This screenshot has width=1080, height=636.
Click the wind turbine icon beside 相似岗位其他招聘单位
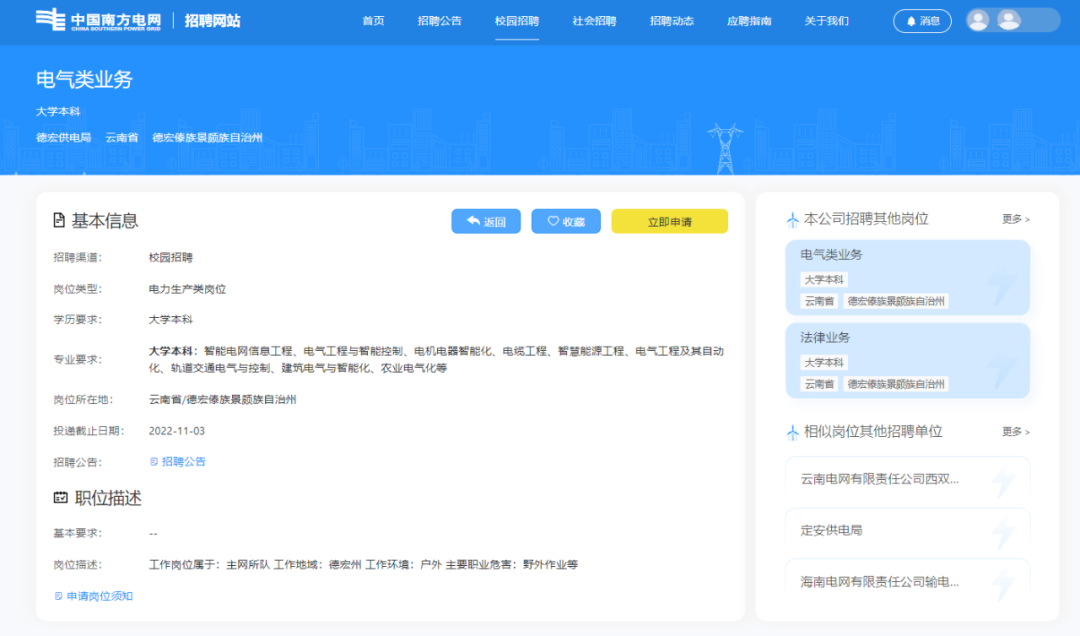click(x=792, y=433)
